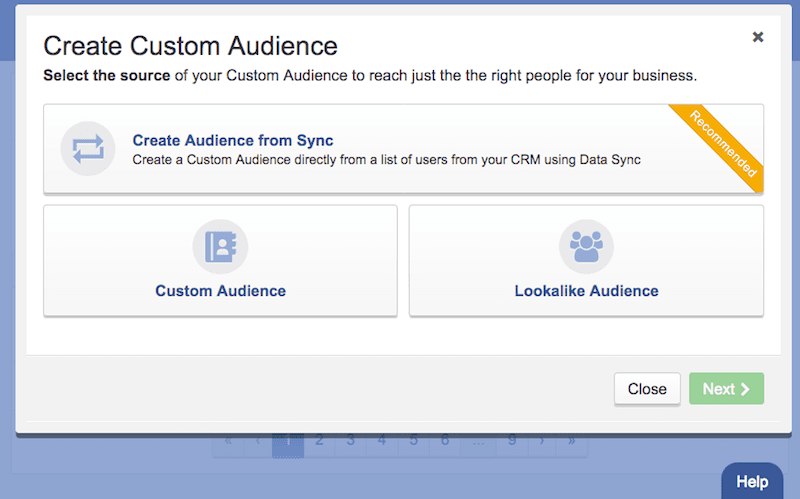Click the address book Custom Audience icon
Image resolution: width=800 pixels, height=499 pixels.
[220, 247]
